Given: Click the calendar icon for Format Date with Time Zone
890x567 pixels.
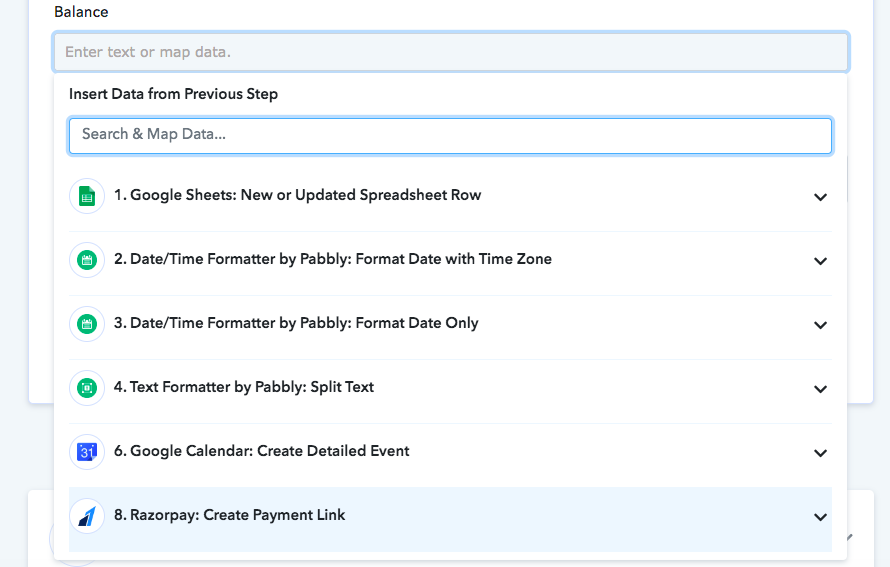Looking at the screenshot, I should pyautogui.click(x=87, y=260).
